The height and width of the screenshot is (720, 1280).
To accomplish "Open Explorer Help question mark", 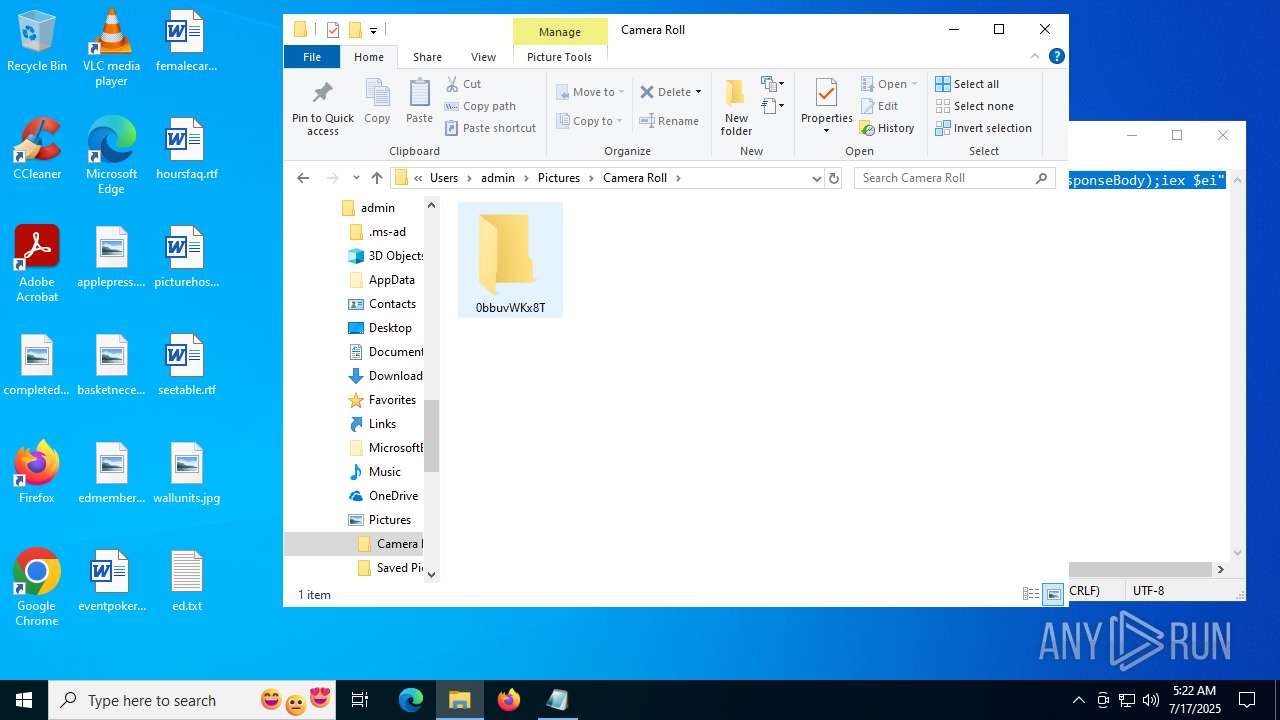I will point(1056,57).
